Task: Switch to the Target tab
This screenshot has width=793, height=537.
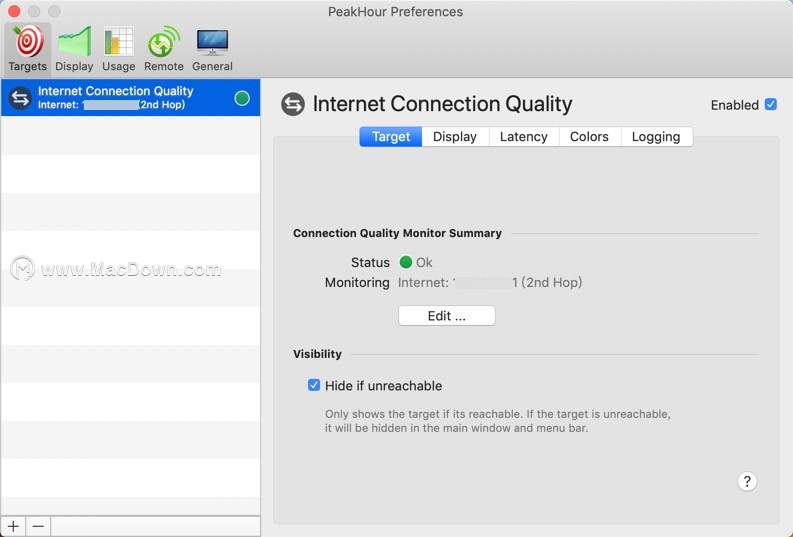Action: [x=390, y=137]
